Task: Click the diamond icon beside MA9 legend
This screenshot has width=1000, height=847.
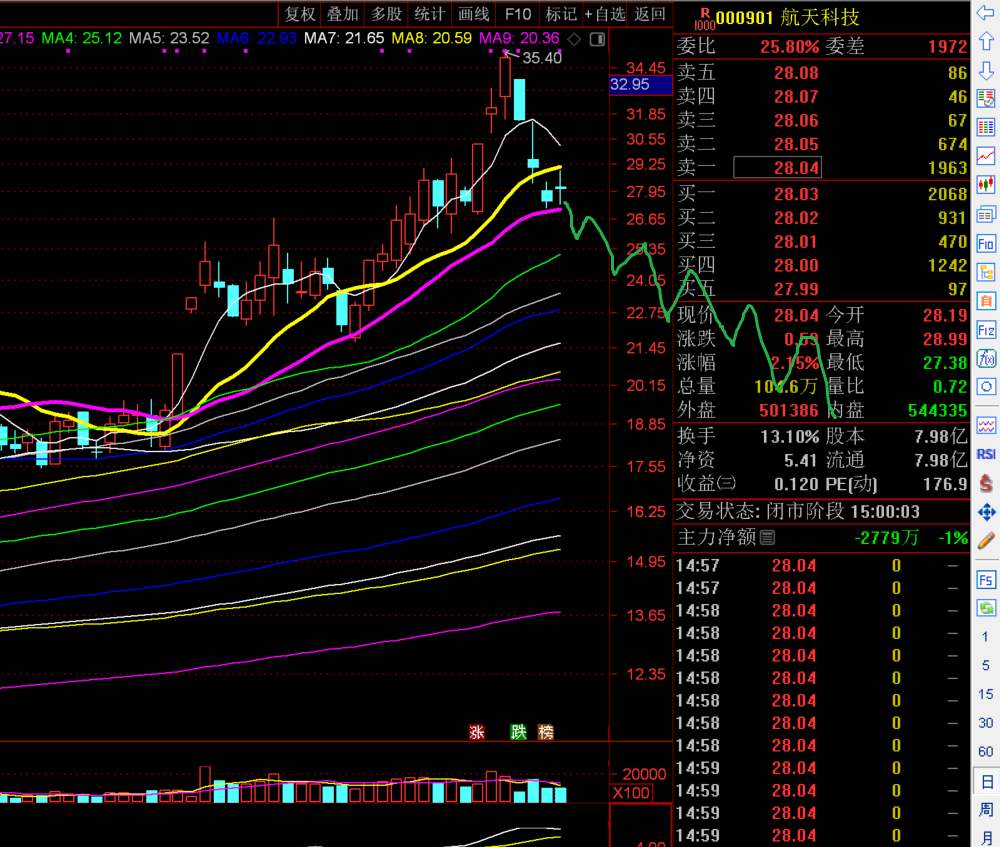Action: (x=574, y=40)
